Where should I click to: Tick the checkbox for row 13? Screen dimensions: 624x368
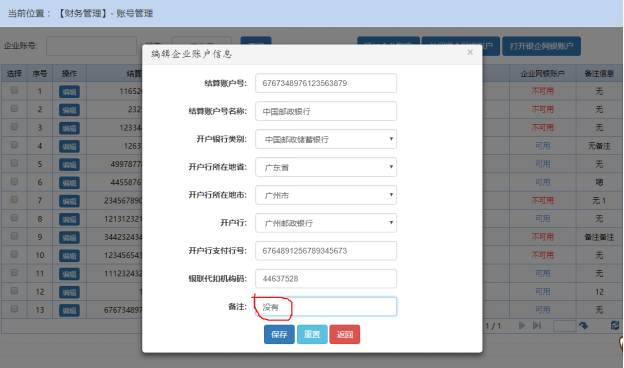pyautogui.click(x=14, y=309)
